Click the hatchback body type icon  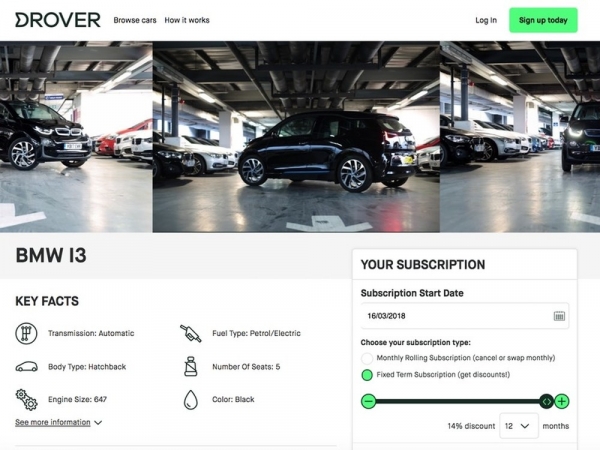pyautogui.click(x=26, y=367)
